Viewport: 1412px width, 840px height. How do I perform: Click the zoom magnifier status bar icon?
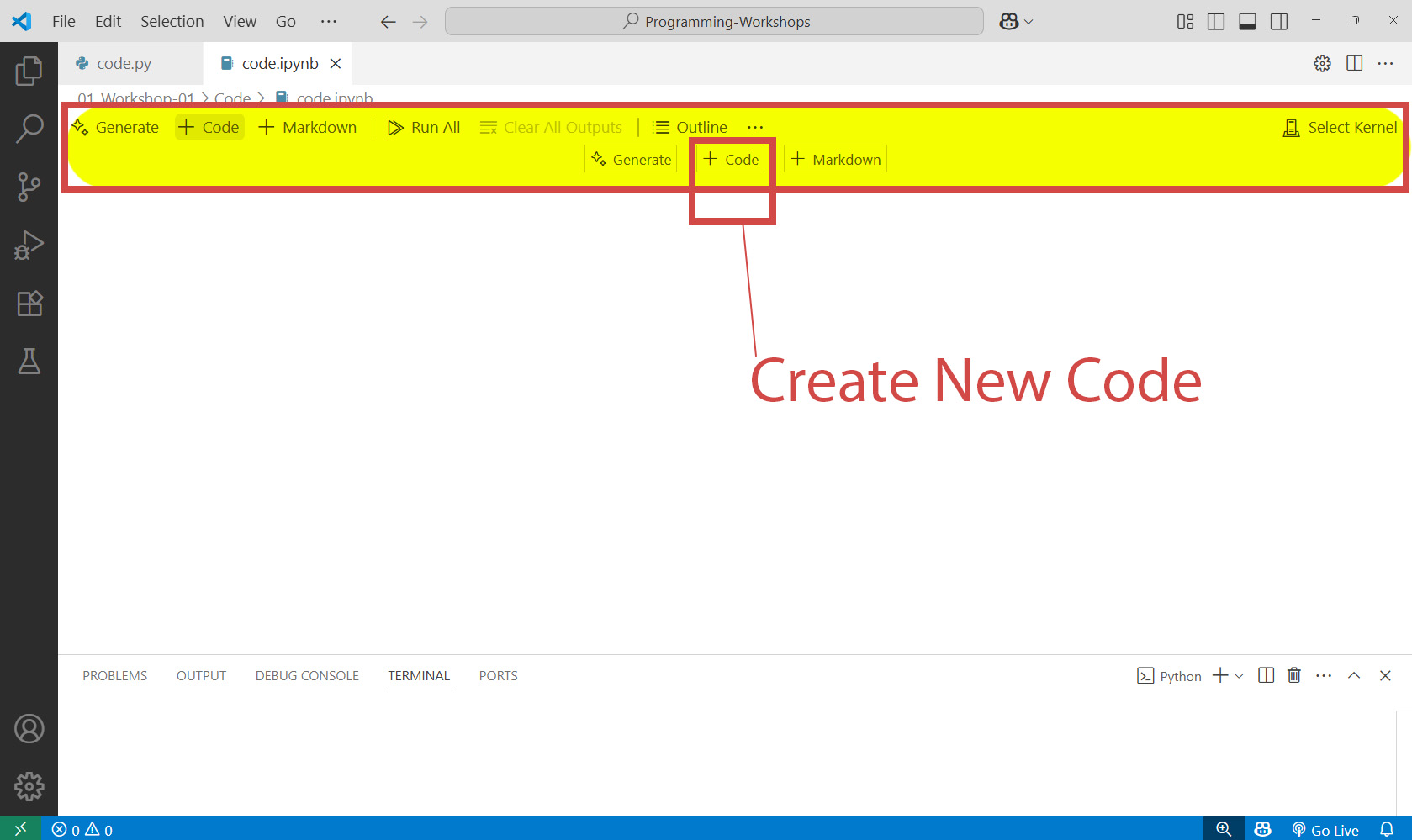1224,829
